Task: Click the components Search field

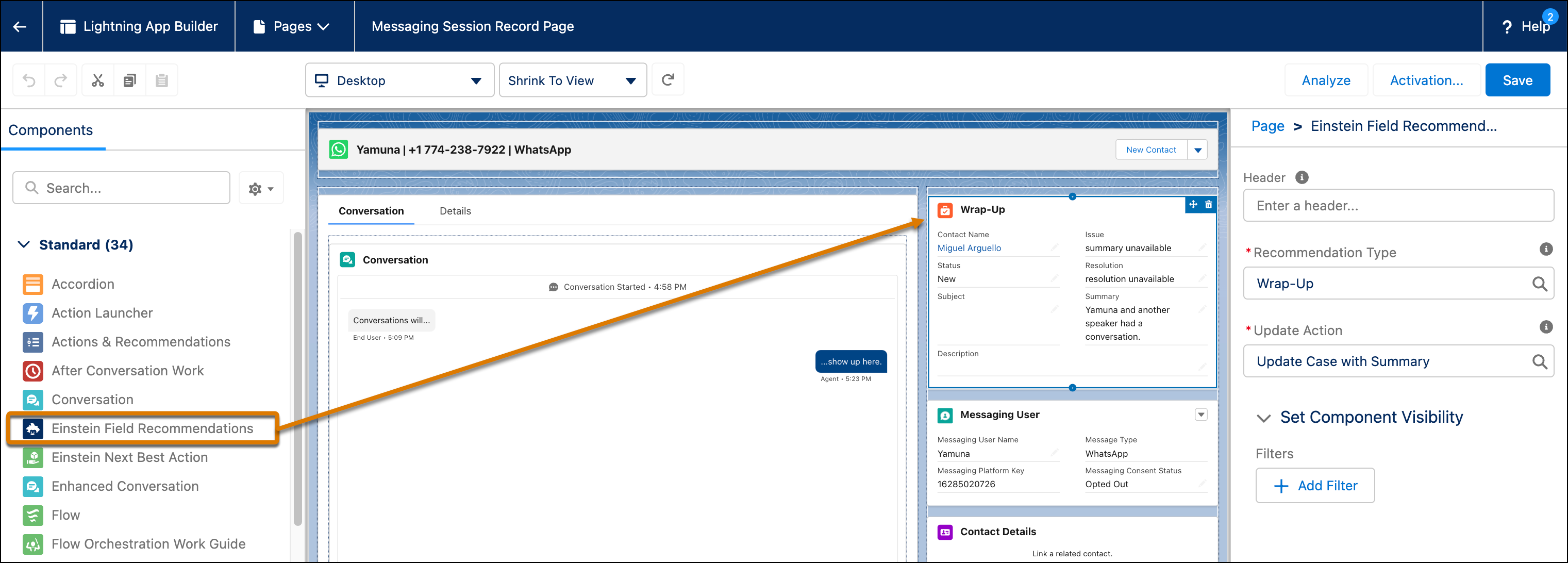Action: (122, 188)
